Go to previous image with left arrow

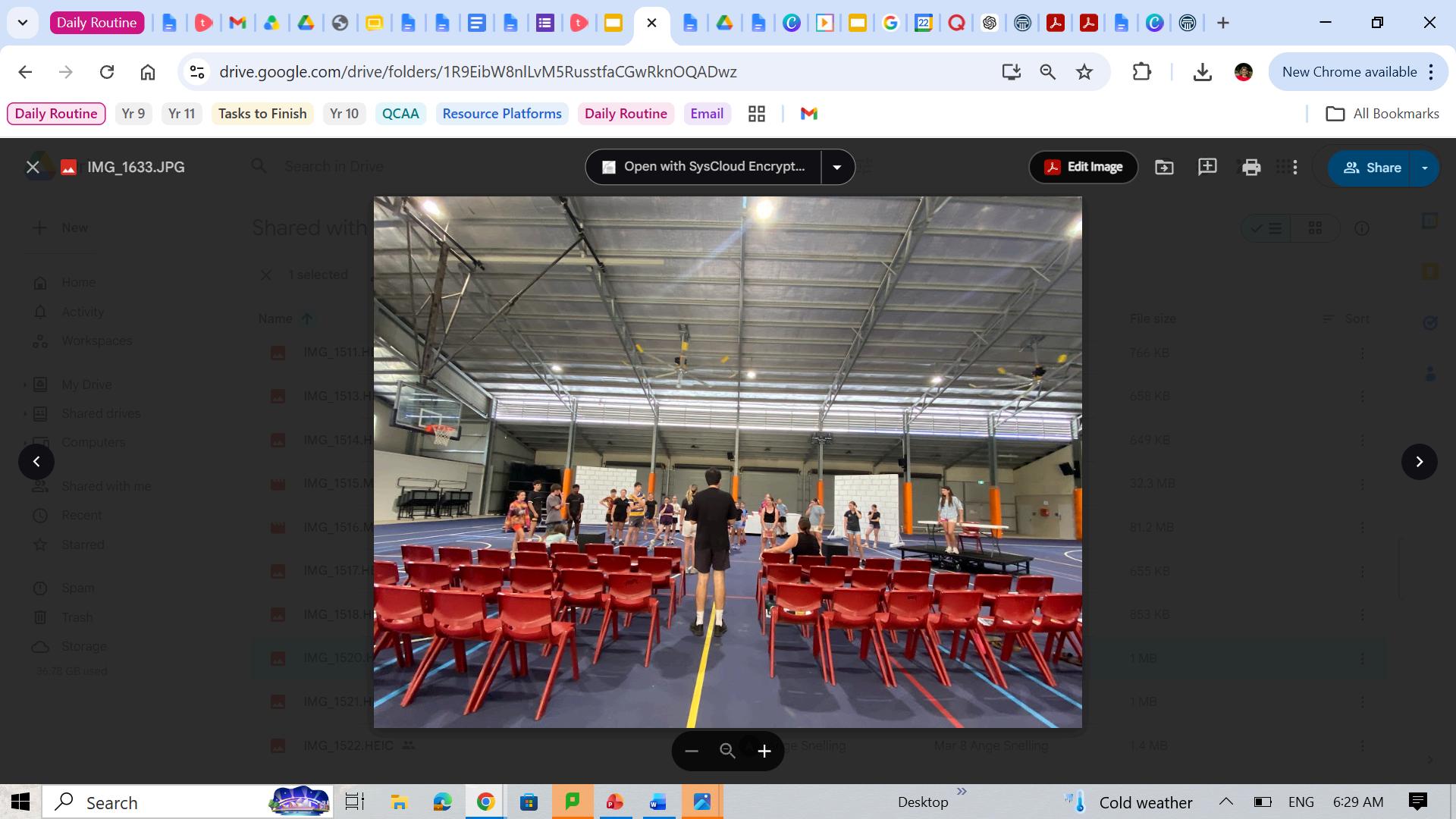tap(36, 462)
